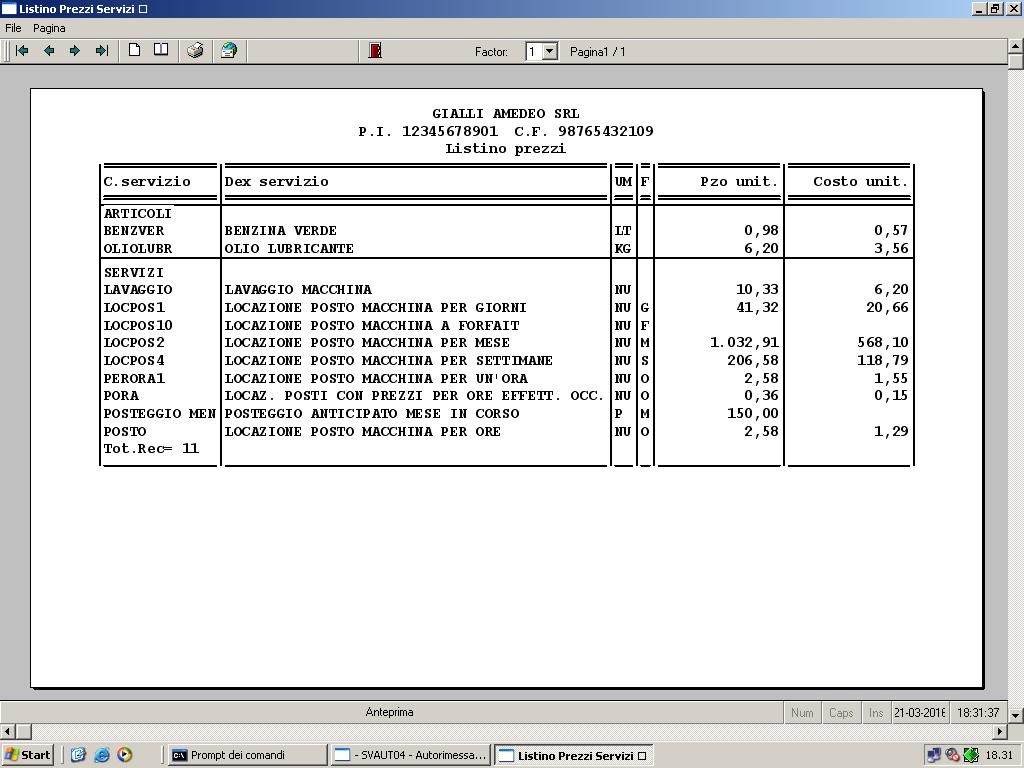Open the File menu
1024x768 pixels.
pos(13,28)
